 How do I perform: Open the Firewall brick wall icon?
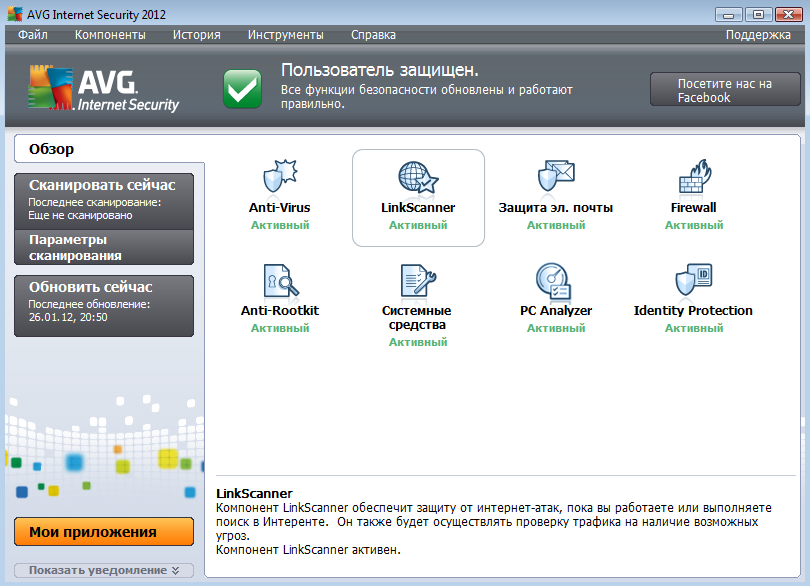(x=694, y=176)
